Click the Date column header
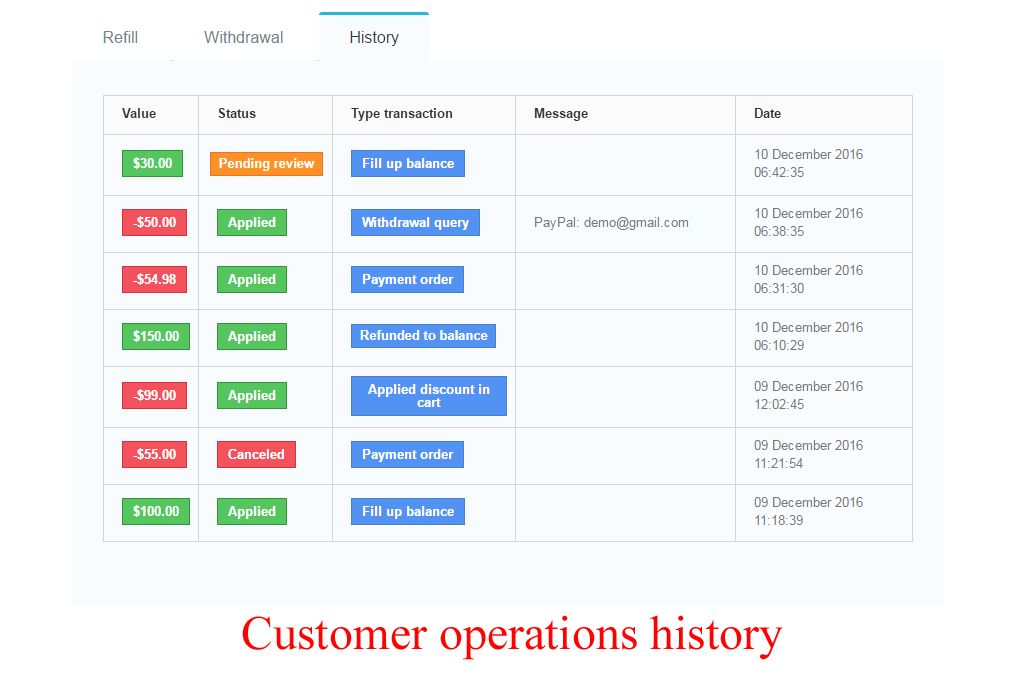The image size is (1019, 681). (x=767, y=114)
